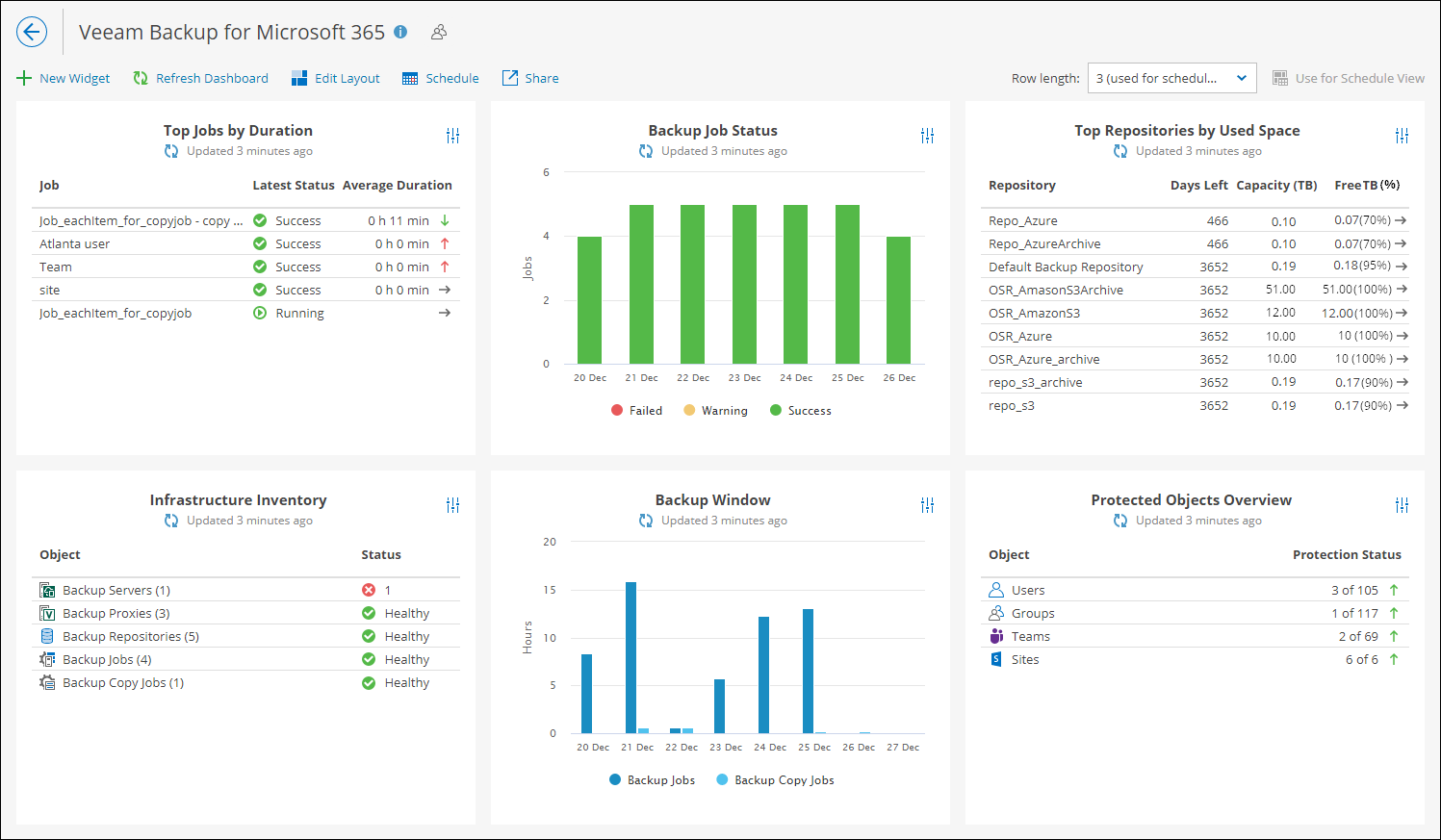Open Edit Layout

coord(336,78)
